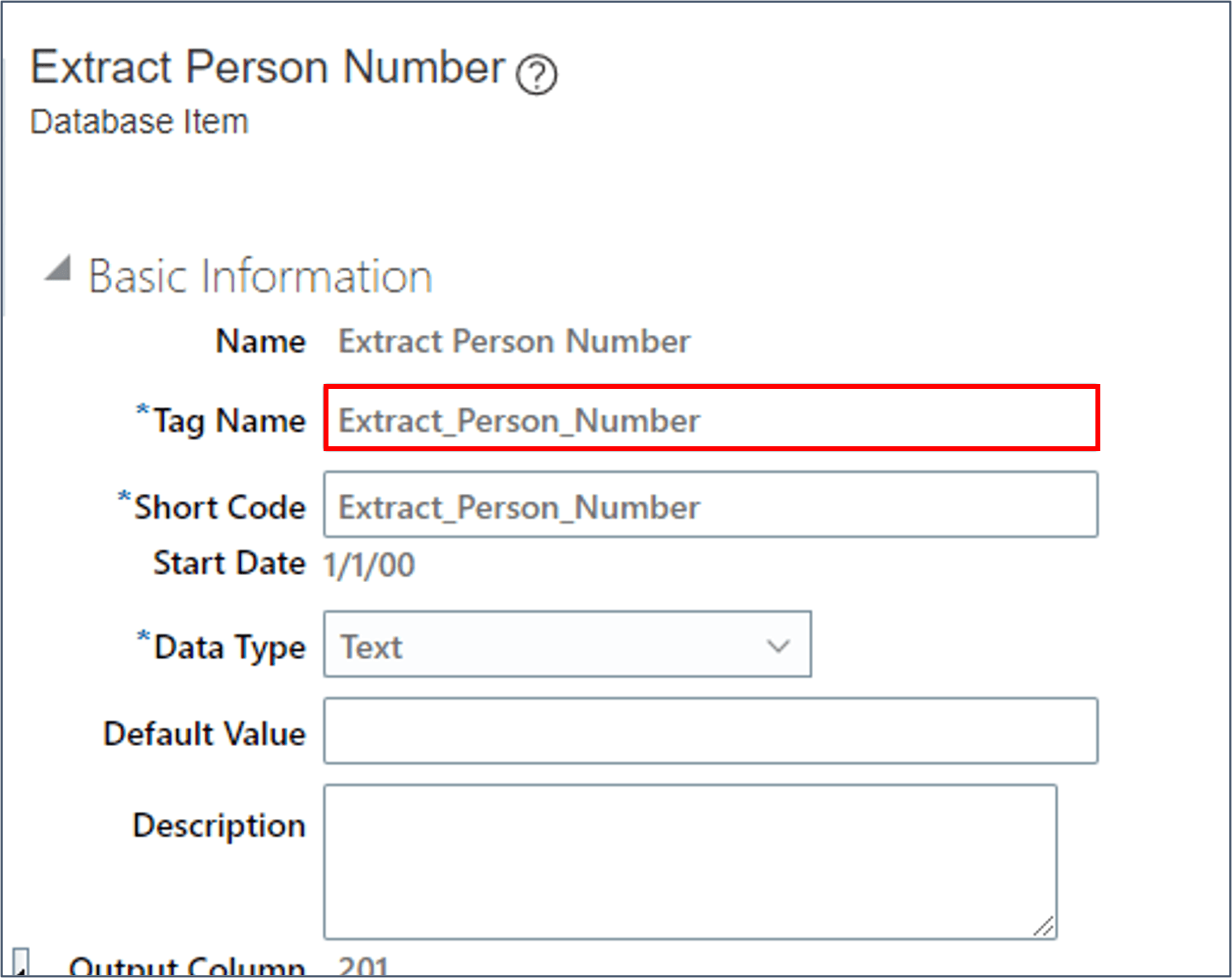Viewport: 1232px width, 978px height.
Task: Click the Database Item subtitle text
Action: click(x=139, y=122)
